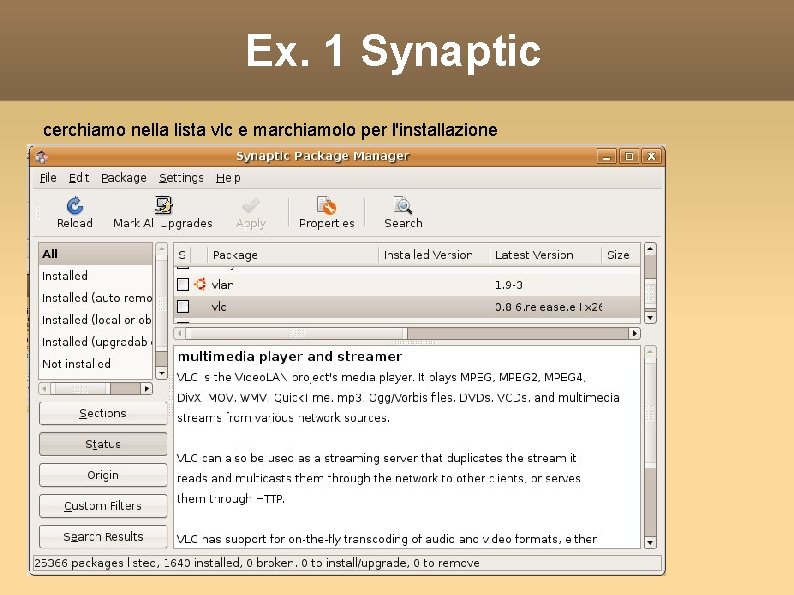Screen dimensions: 794x595
Task: Click the filter list scroll right arrow
Action: [147, 388]
